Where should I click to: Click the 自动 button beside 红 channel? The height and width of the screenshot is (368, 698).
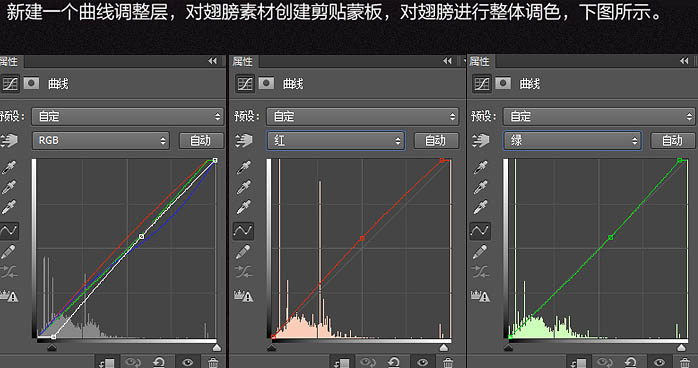pyautogui.click(x=436, y=141)
